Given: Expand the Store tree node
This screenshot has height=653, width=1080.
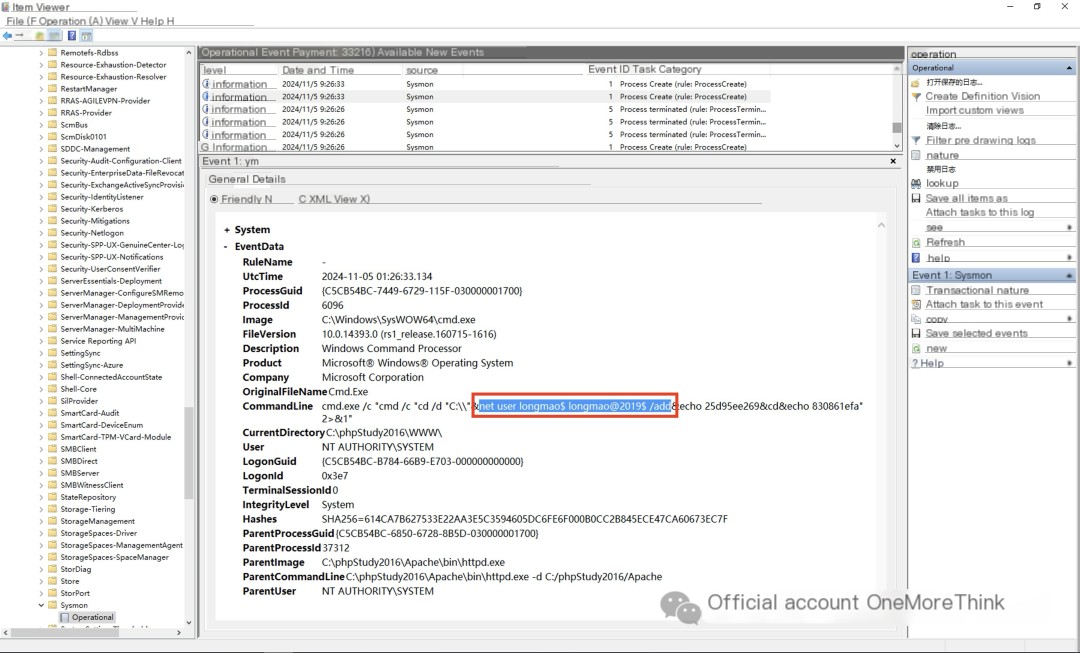Looking at the screenshot, I should point(41,581).
